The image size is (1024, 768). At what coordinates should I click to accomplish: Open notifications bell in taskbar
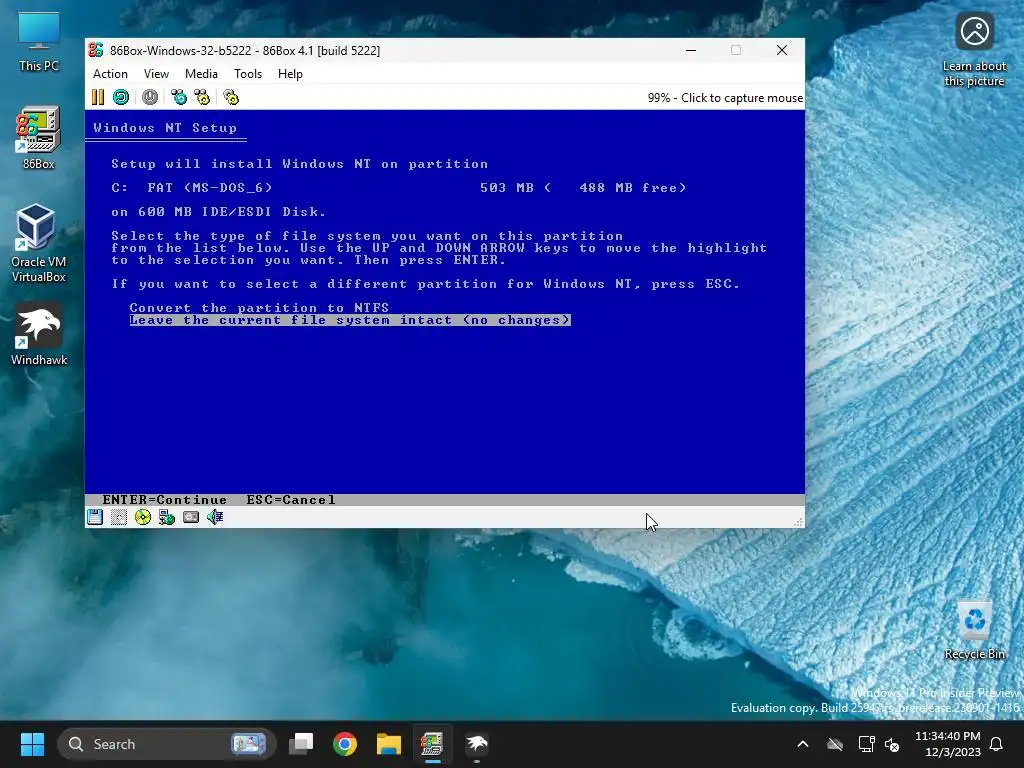pyautogui.click(x=997, y=744)
